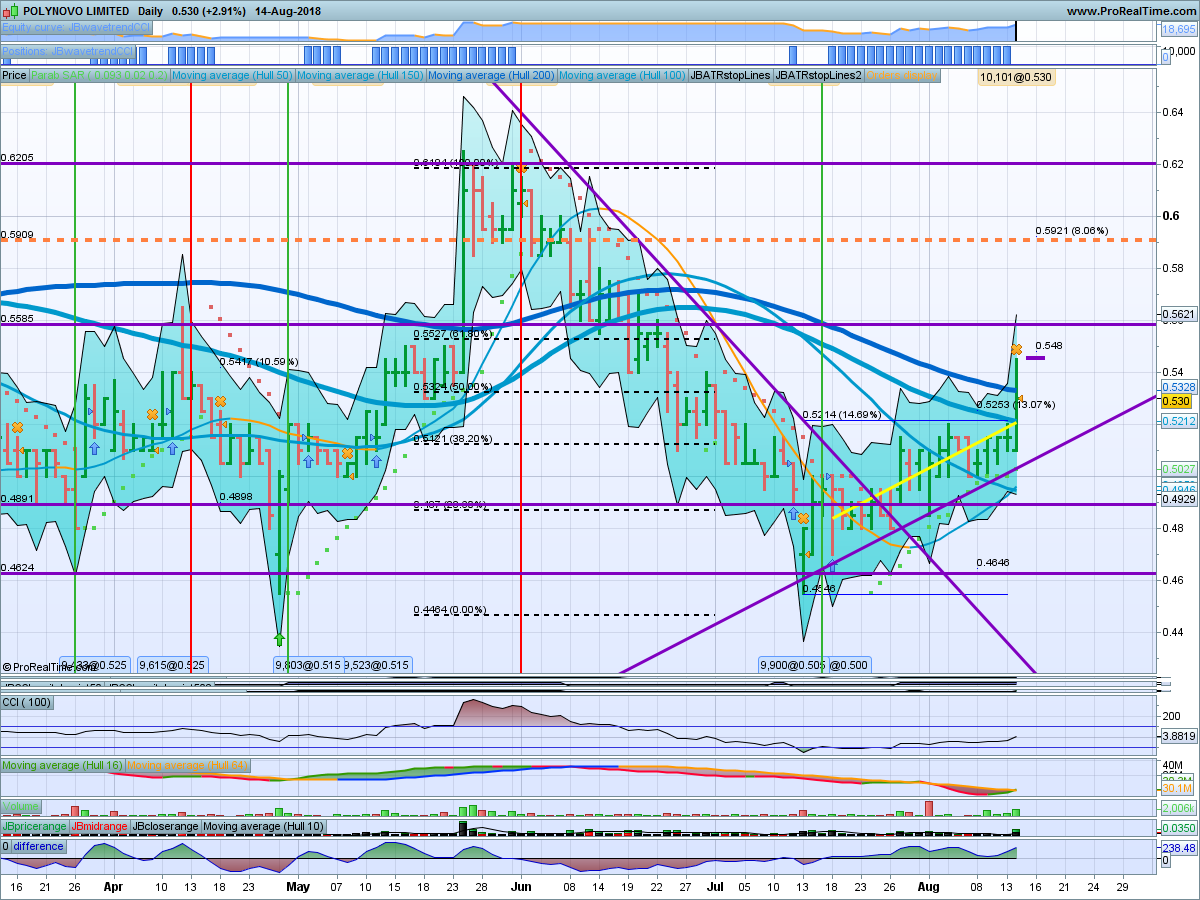
Task: Select Moving average (Hull 200) label
Action: pyautogui.click(x=491, y=75)
